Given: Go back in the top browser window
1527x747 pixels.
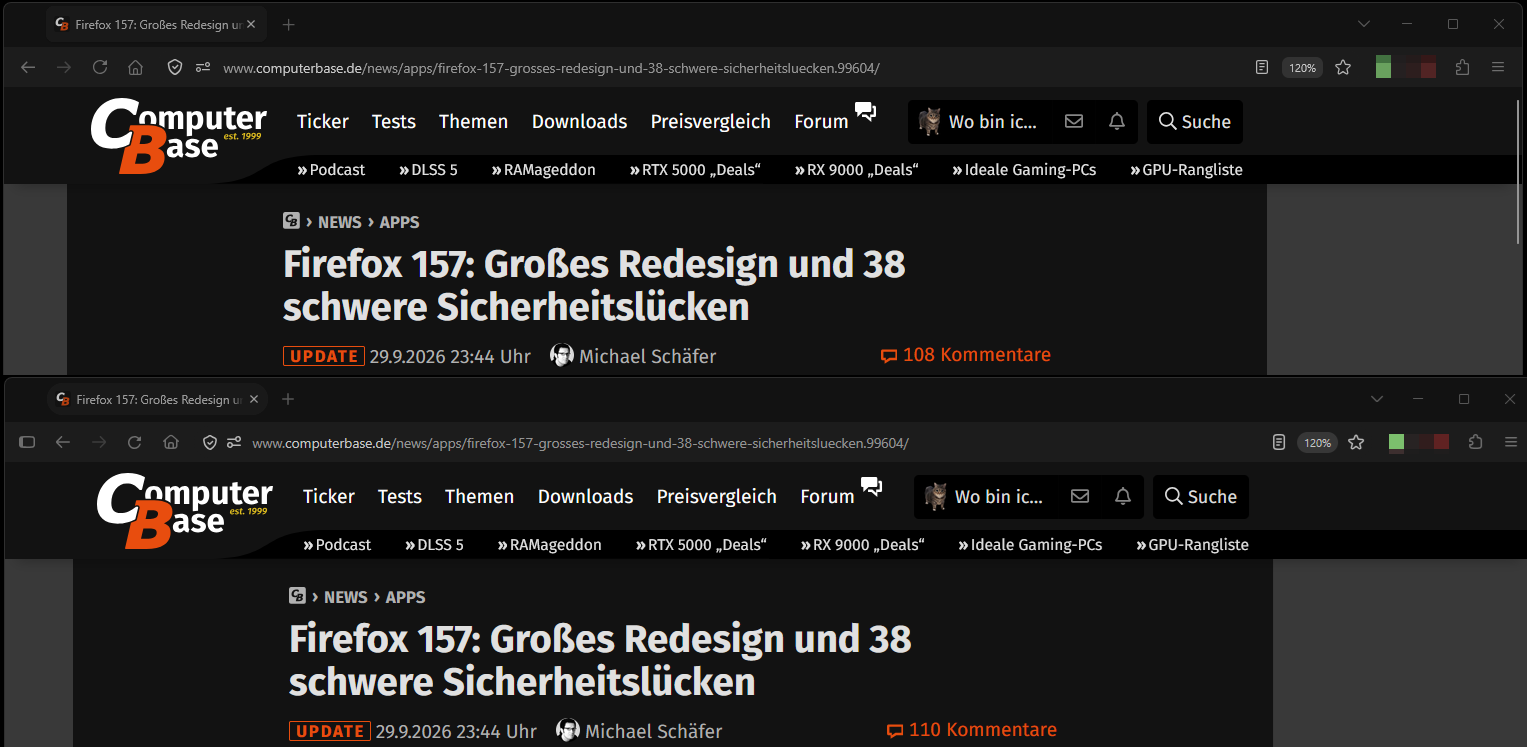Looking at the screenshot, I should point(28,67).
